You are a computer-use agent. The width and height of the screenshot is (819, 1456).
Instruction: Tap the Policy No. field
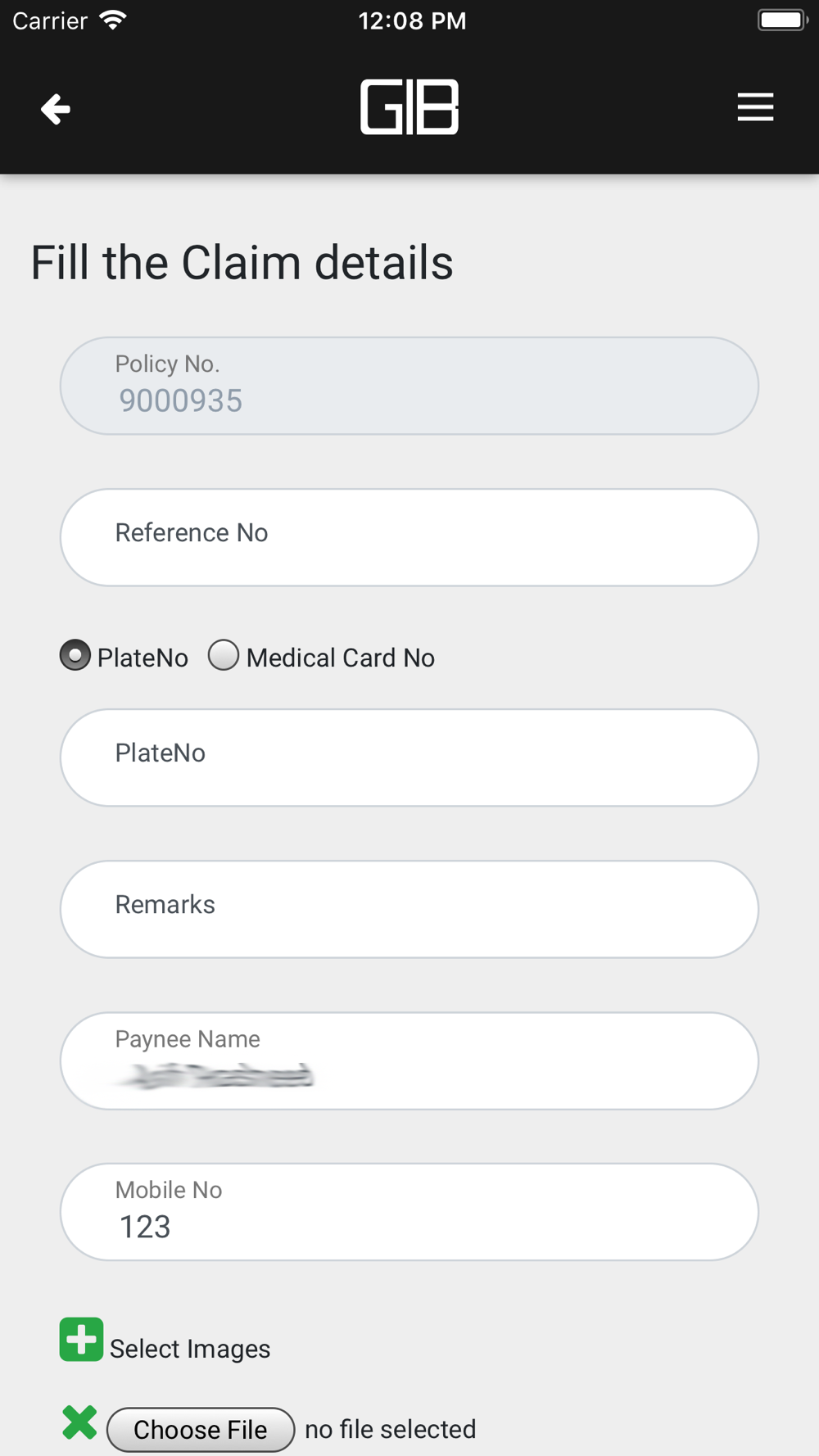click(409, 386)
